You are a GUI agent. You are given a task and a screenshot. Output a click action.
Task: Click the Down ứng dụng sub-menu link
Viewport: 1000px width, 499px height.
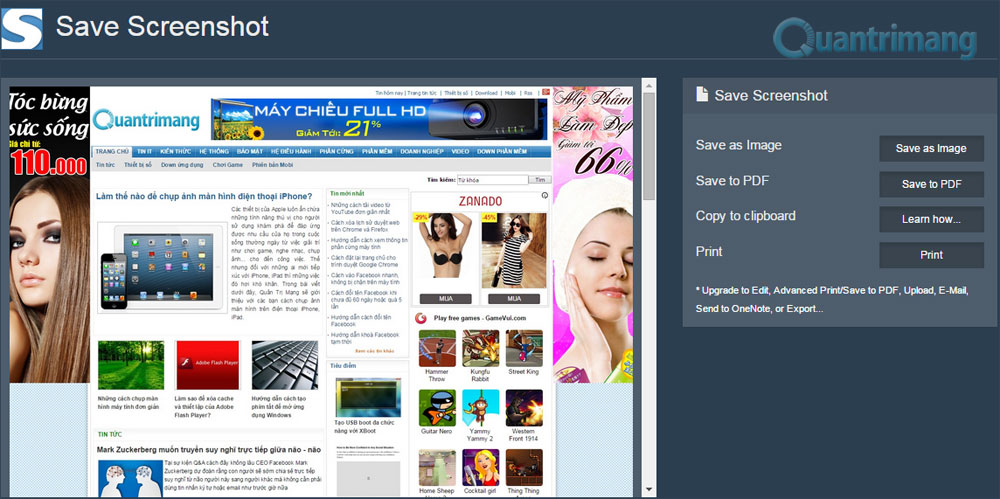[182, 165]
